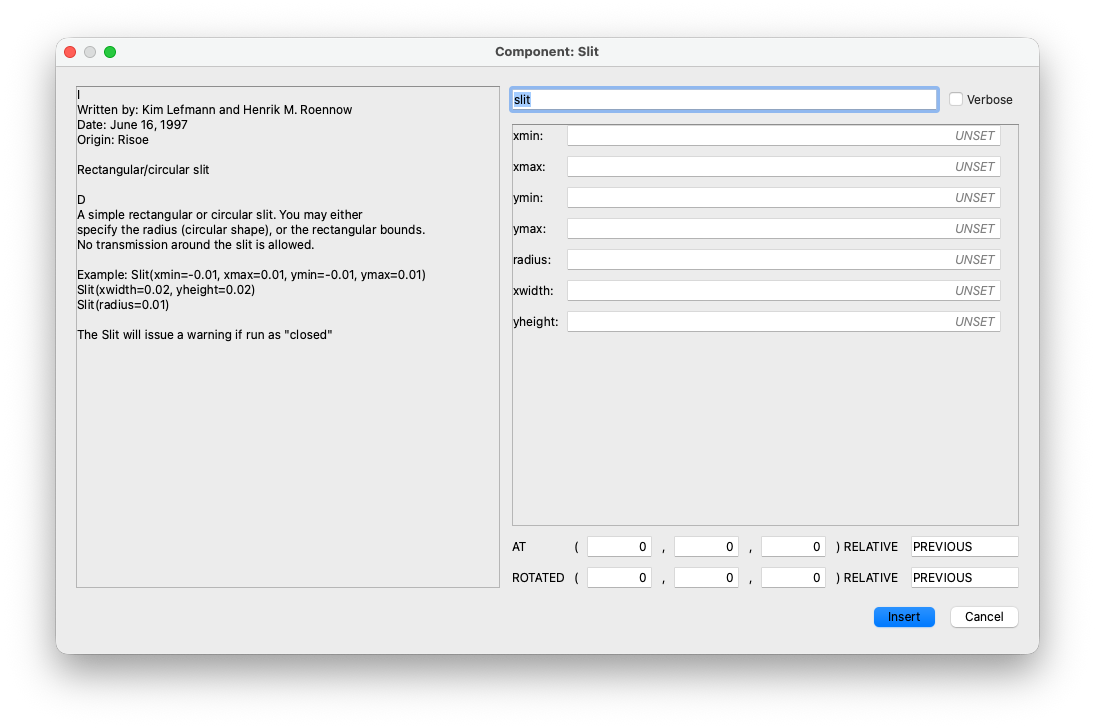The height and width of the screenshot is (728, 1095).
Task: Focus the third AT coordinate field
Action: (x=793, y=546)
